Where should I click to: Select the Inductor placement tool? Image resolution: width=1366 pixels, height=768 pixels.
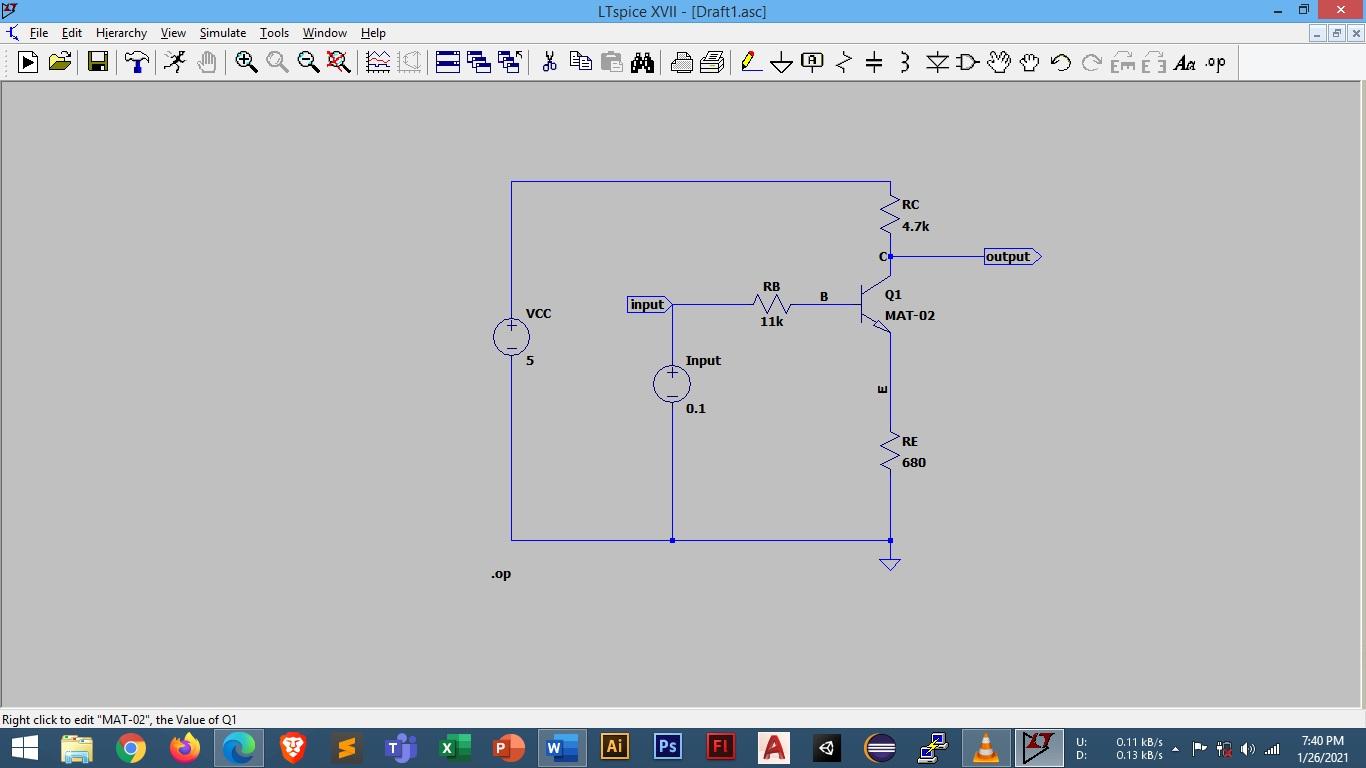pos(905,62)
